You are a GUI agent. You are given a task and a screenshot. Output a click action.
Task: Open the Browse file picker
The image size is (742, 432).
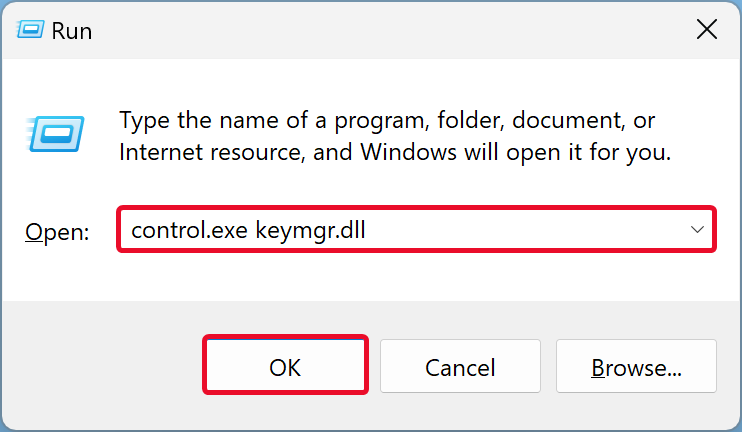coord(636,367)
